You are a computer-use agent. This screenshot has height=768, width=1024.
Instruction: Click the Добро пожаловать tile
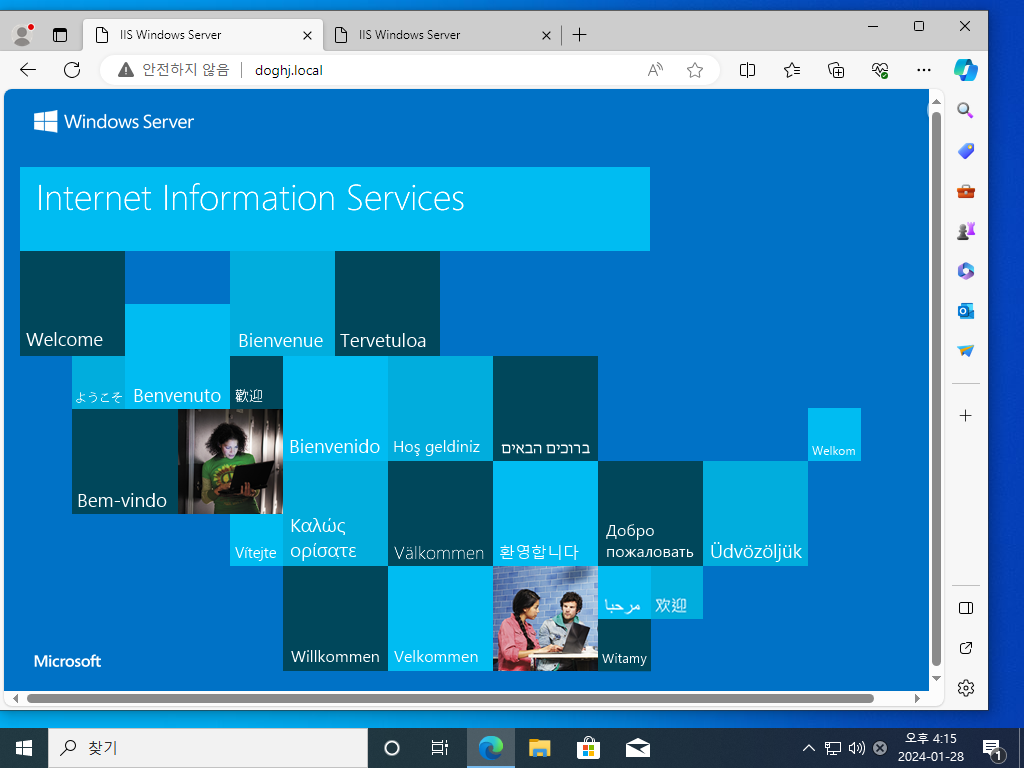650,514
